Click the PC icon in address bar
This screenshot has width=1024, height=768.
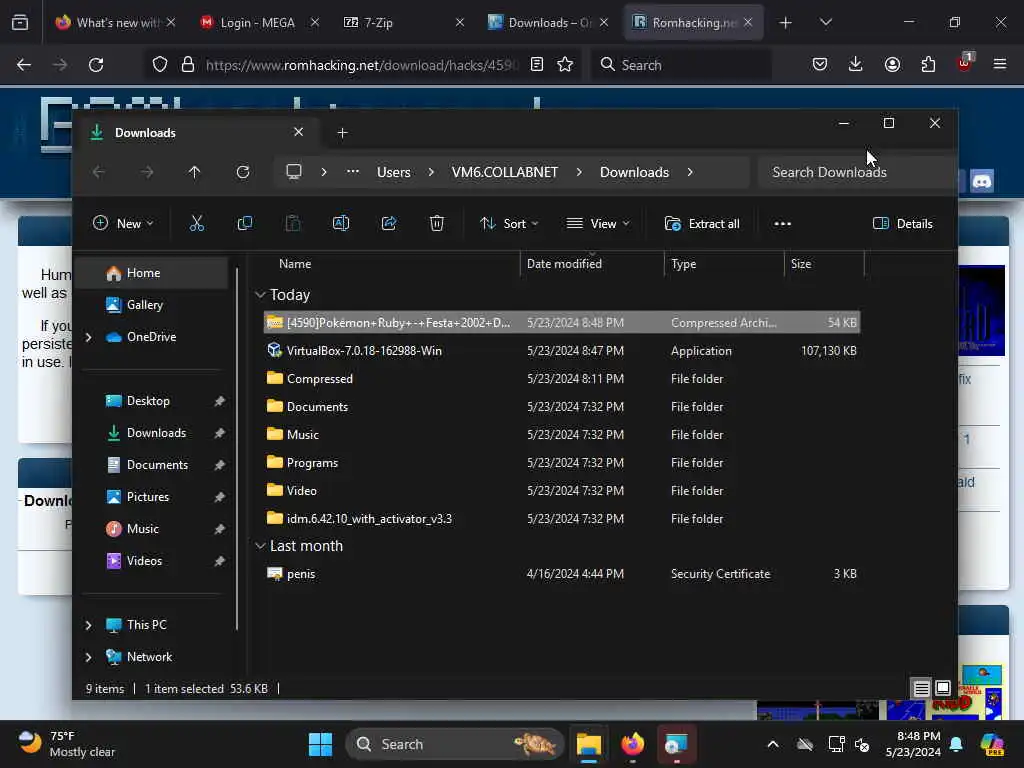(x=294, y=172)
